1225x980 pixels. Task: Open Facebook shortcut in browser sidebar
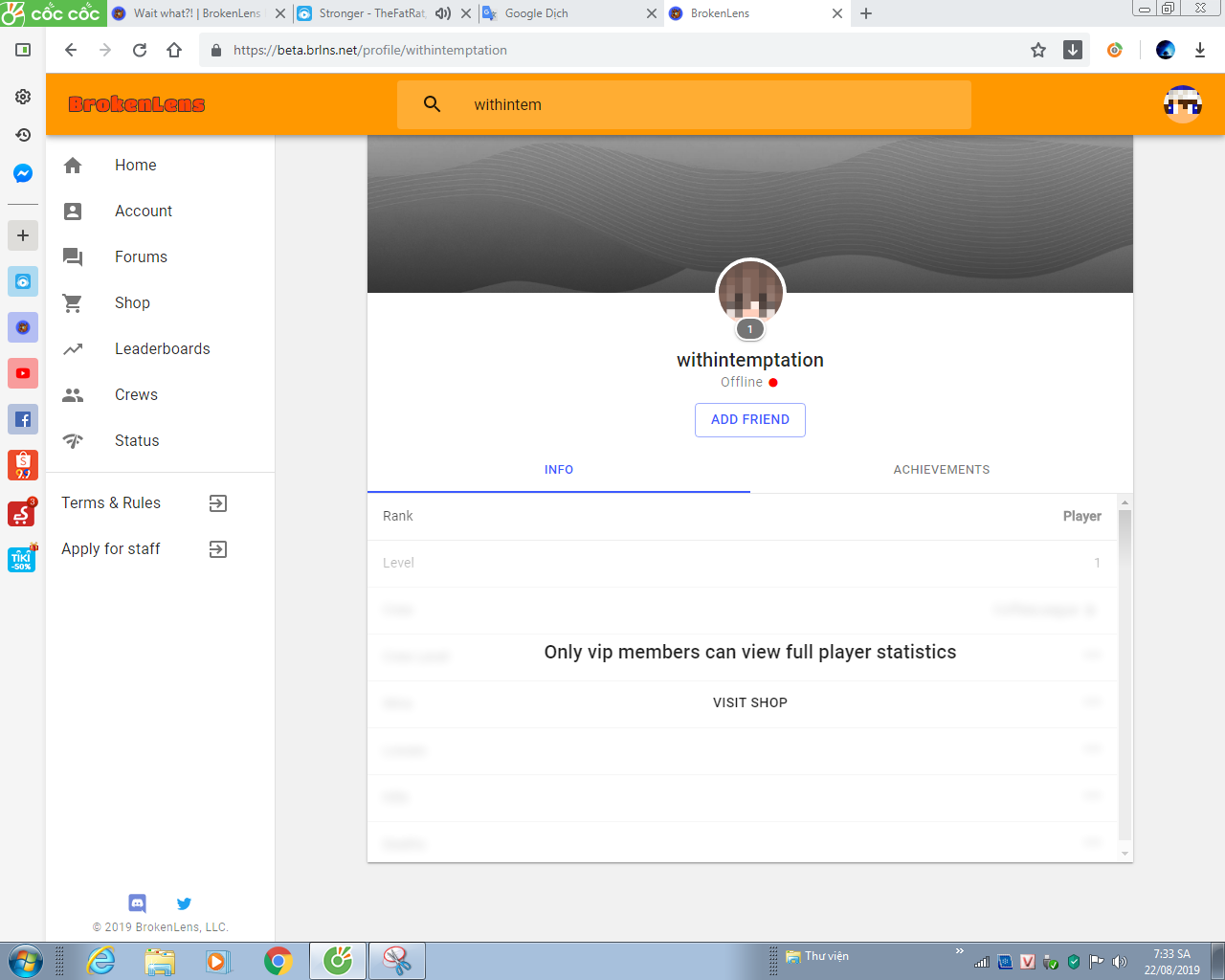[x=23, y=419]
